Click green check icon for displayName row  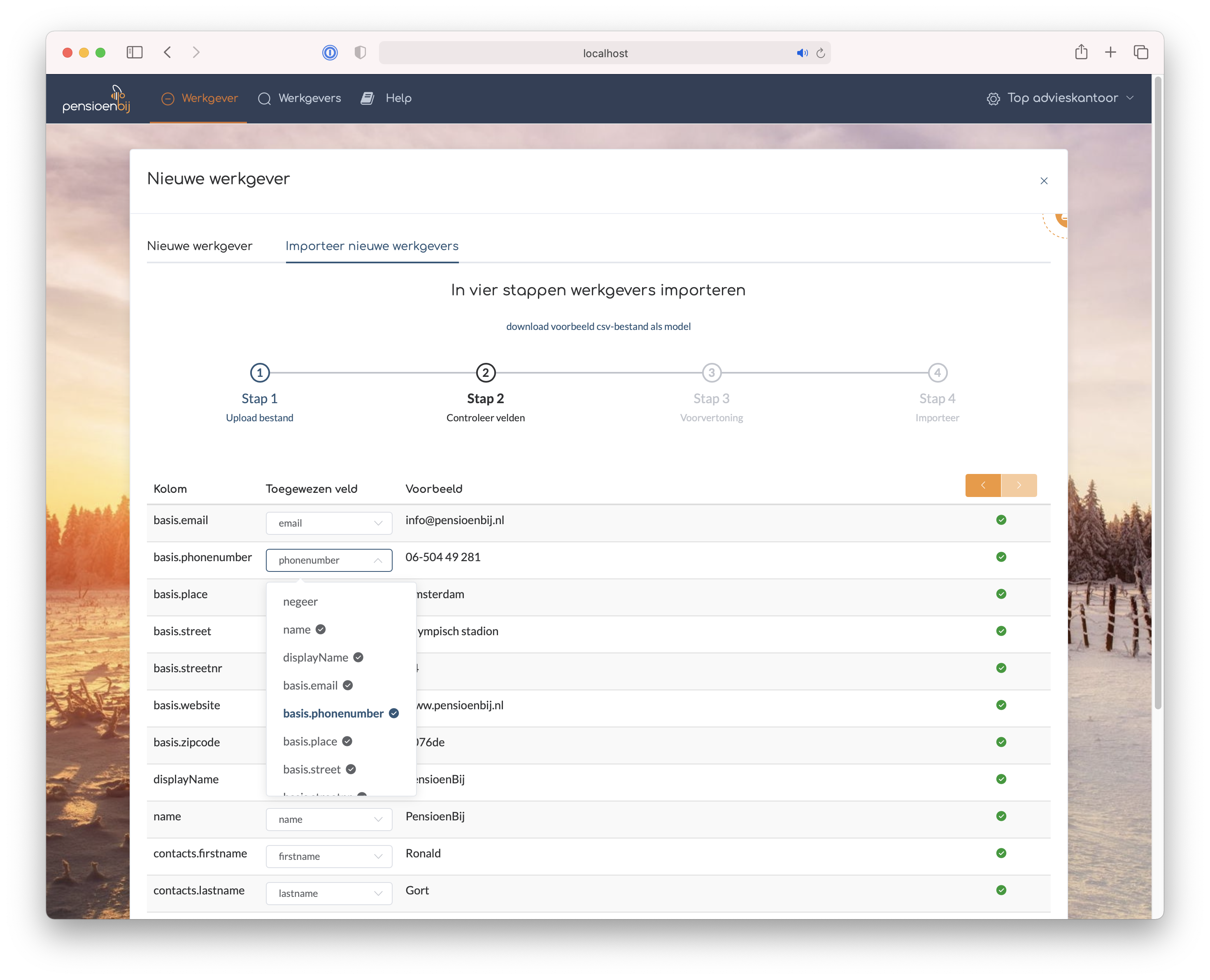point(1001,779)
